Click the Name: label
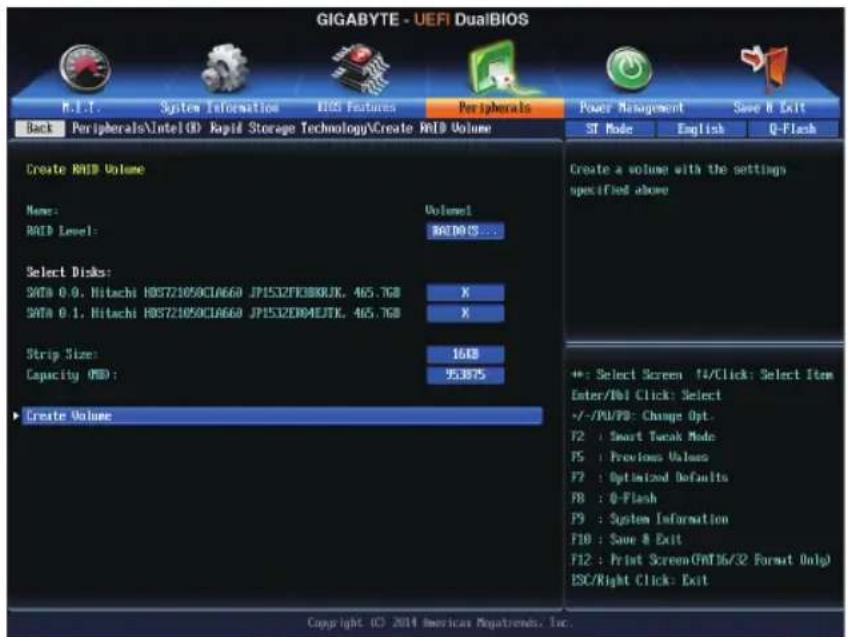 [x=43, y=210]
